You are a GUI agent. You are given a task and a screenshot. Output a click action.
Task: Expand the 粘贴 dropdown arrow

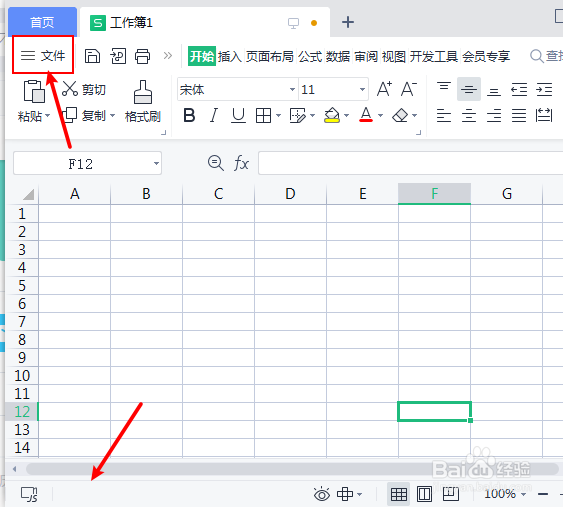pyautogui.click(x=48, y=116)
